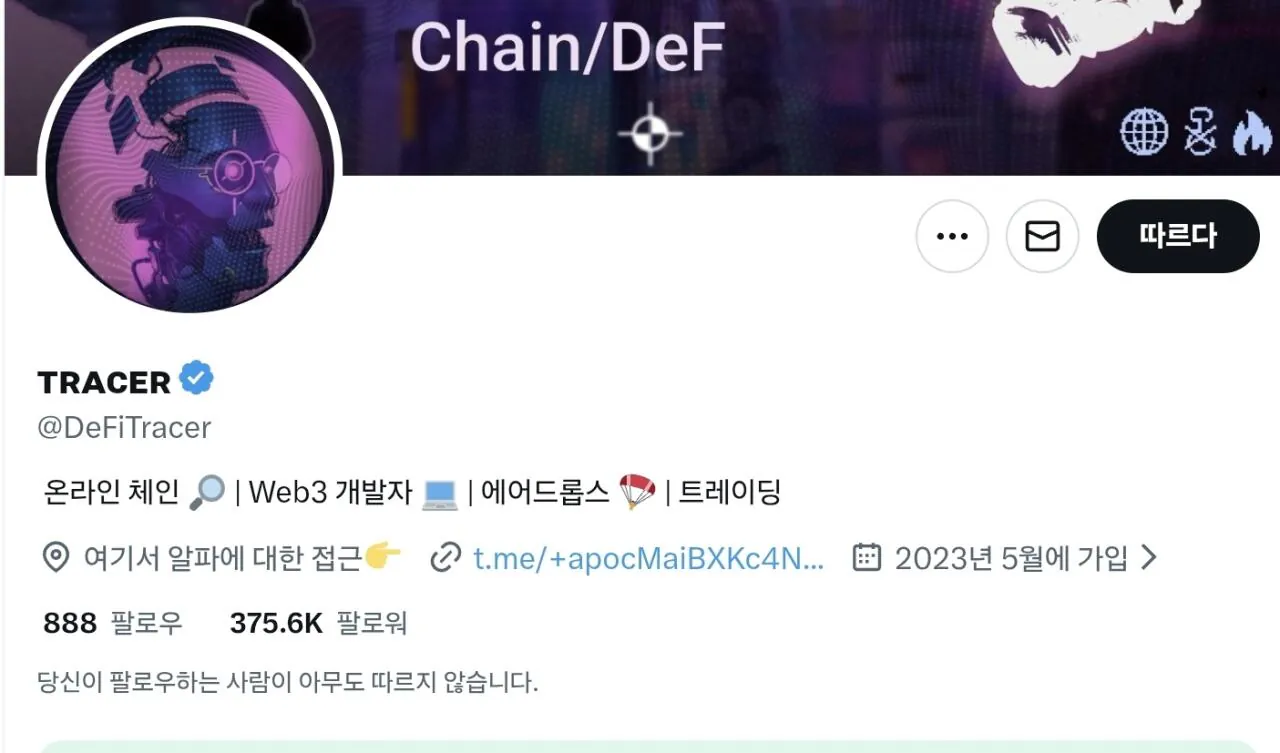Click the envelope message icon
Image resolution: width=1280 pixels, height=753 pixels.
[x=1042, y=237]
